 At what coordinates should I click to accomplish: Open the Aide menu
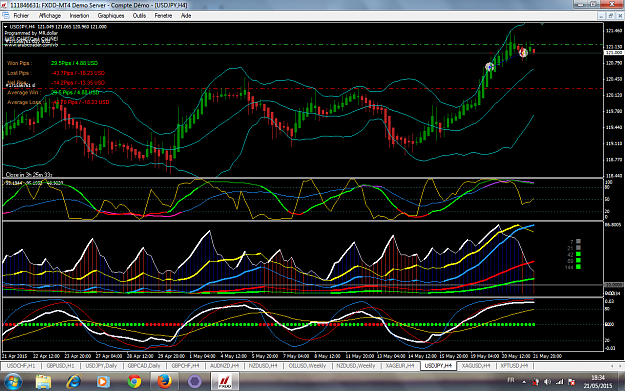(186, 16)
